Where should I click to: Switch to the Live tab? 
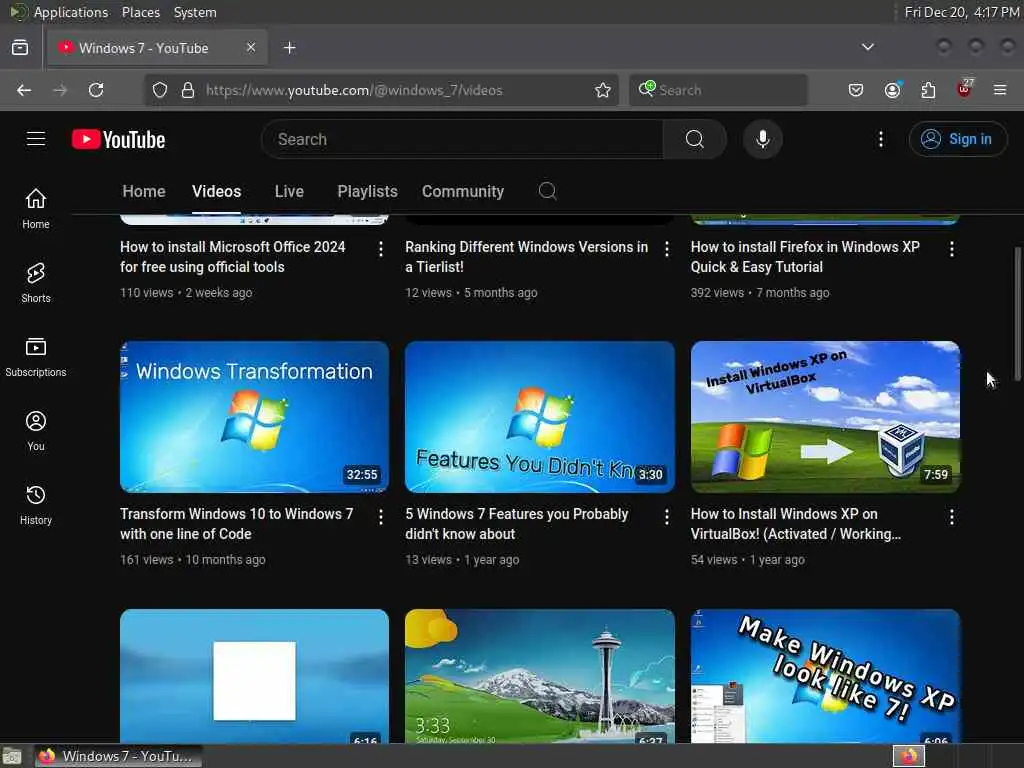tap(289, 191)
